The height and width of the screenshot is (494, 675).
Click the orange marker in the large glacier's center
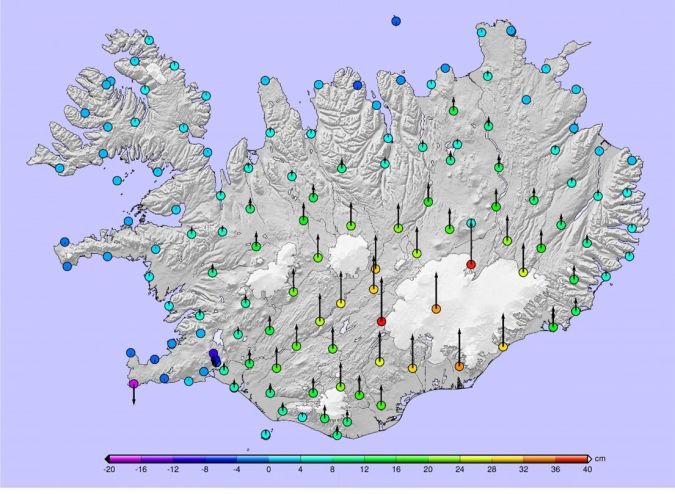(x=436, y=309)
